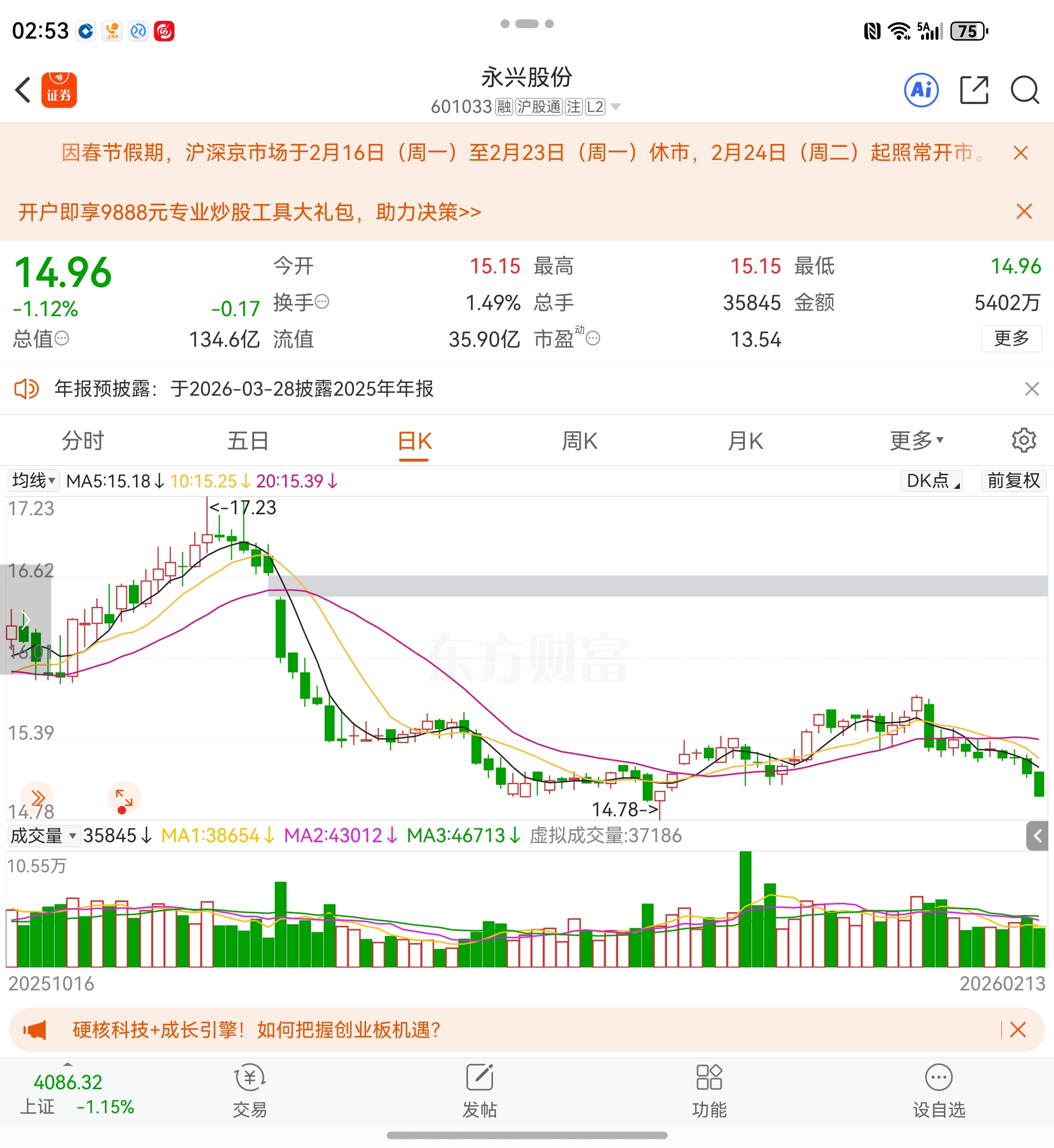Switch to the 分时 tab
Viewport: 1054px width, 1148px height.
click(83, 440)
